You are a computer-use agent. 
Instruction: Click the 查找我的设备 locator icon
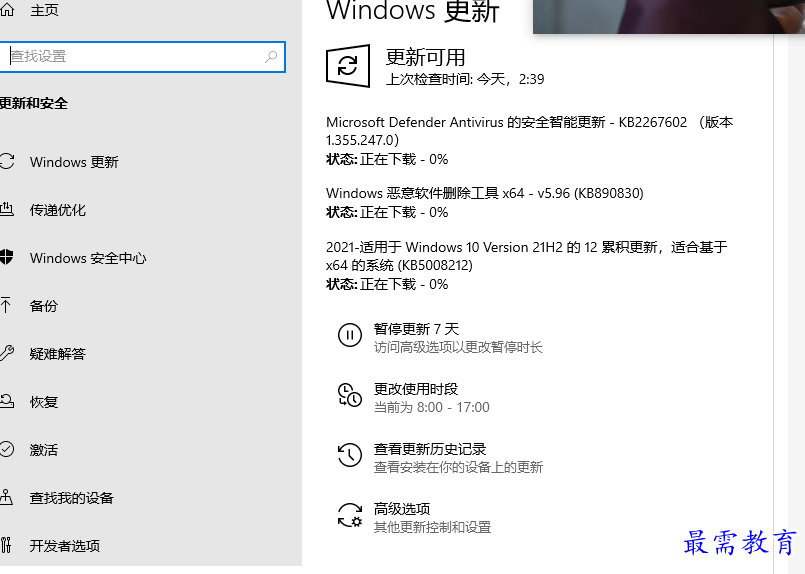6,497
